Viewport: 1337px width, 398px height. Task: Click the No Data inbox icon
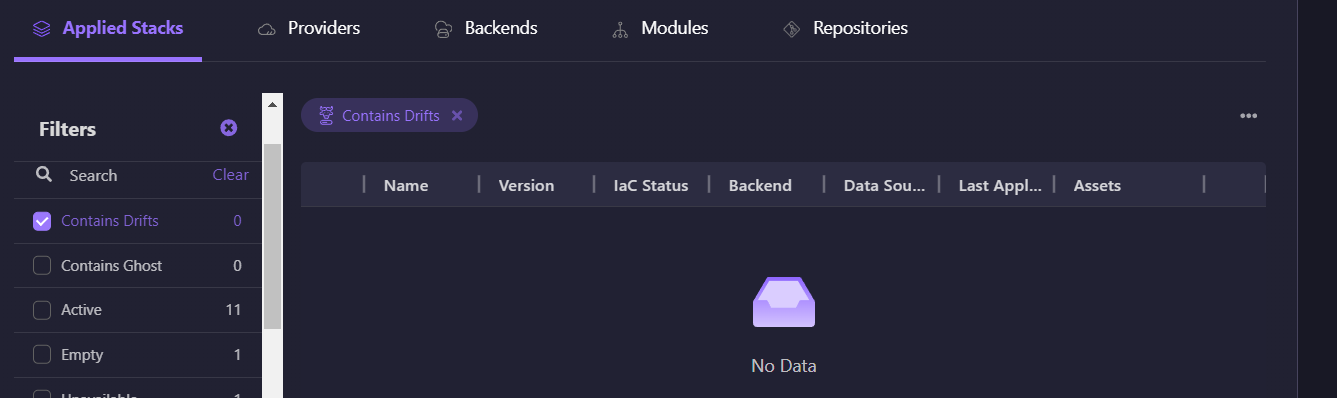(784, 302)
